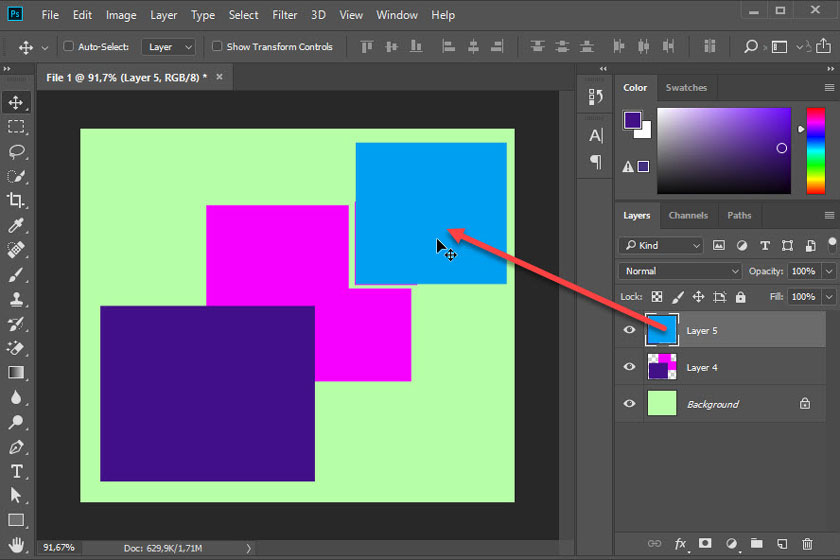Open the workspace switcher dropdown
This screenshot has height=560, width=840.
coord(785,47)
